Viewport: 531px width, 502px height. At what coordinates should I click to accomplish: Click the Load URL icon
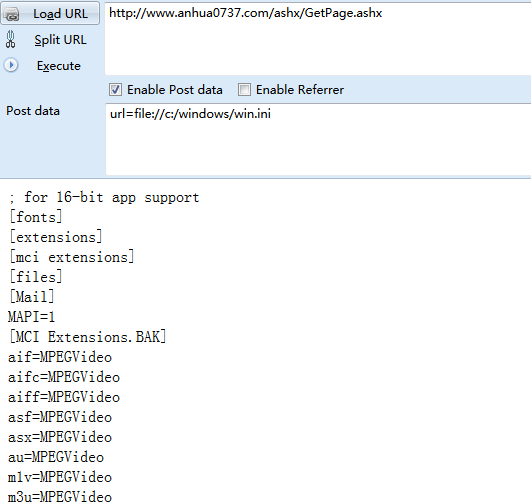[x=12, y=14]
